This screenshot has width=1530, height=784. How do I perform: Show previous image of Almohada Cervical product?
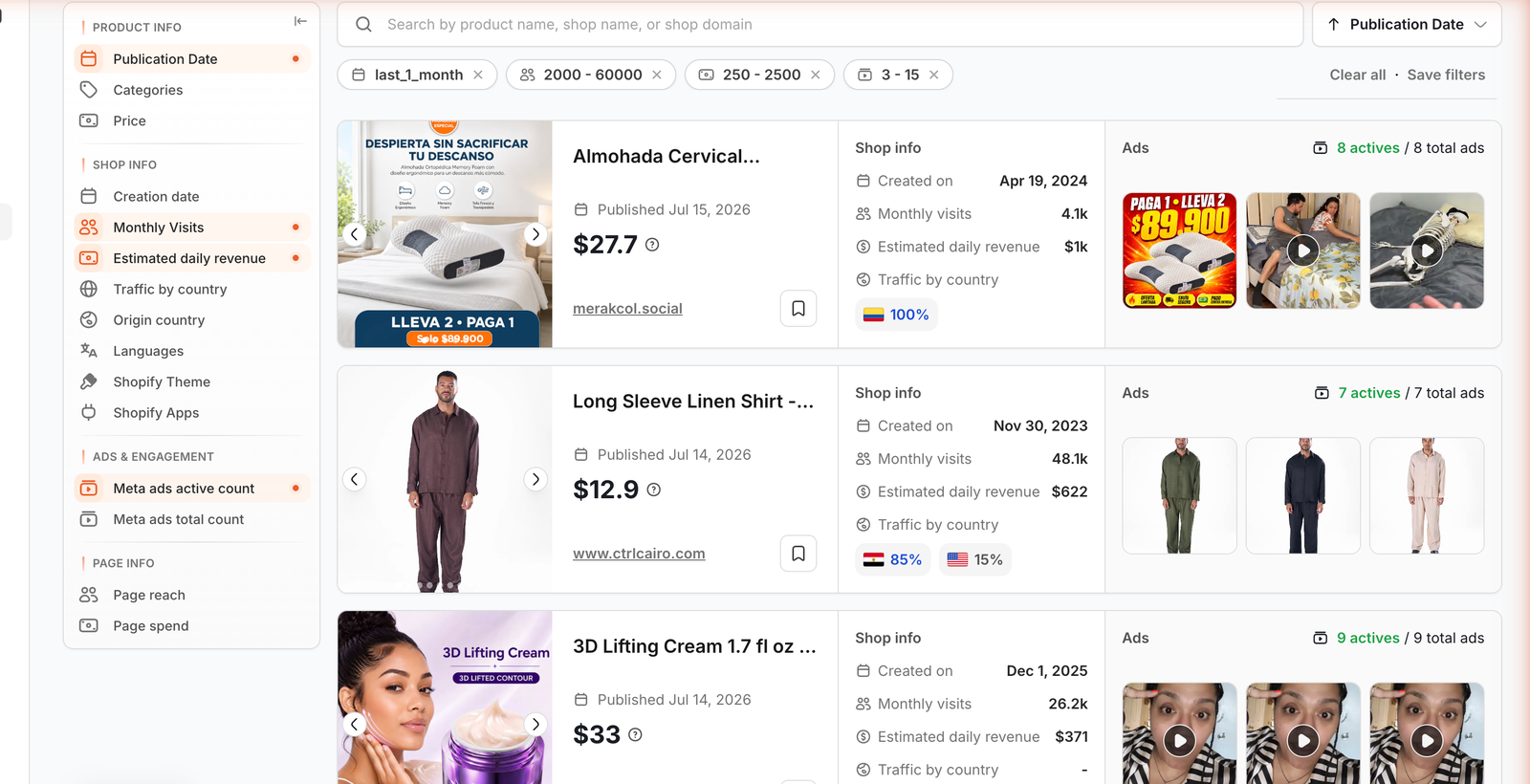(x=355, y=234)
